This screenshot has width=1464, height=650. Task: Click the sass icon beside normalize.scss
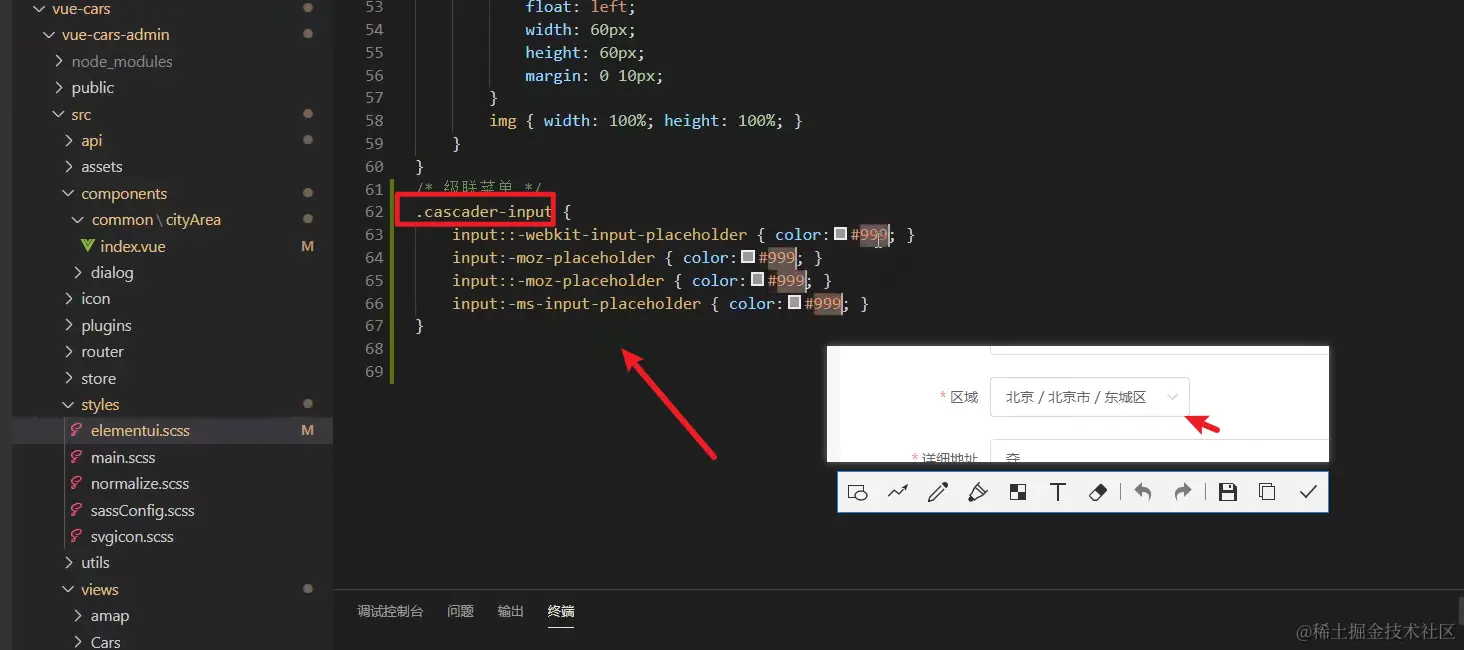point(77,483)
